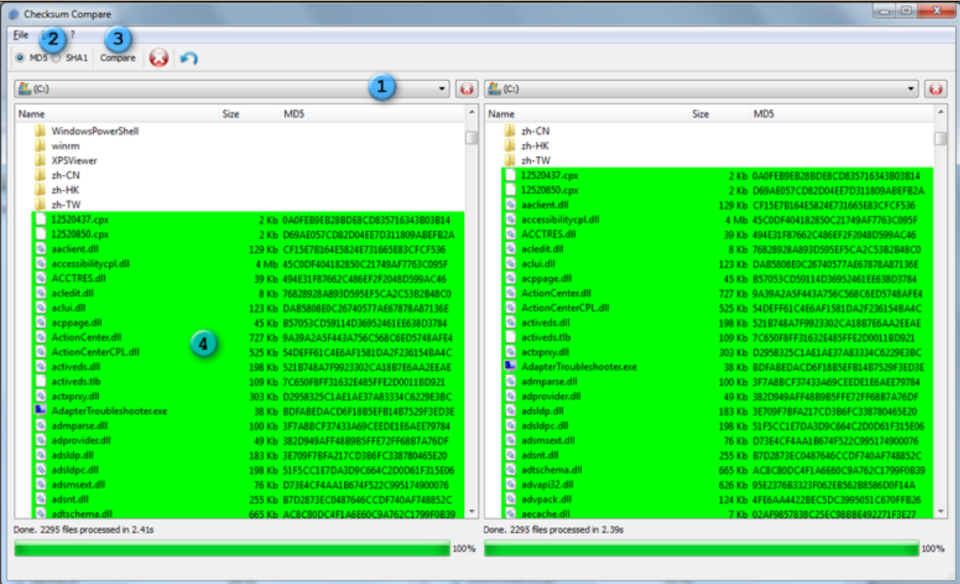Click the XPSViewer folder icon
960x584 pixels.
(x=40, y=160)
